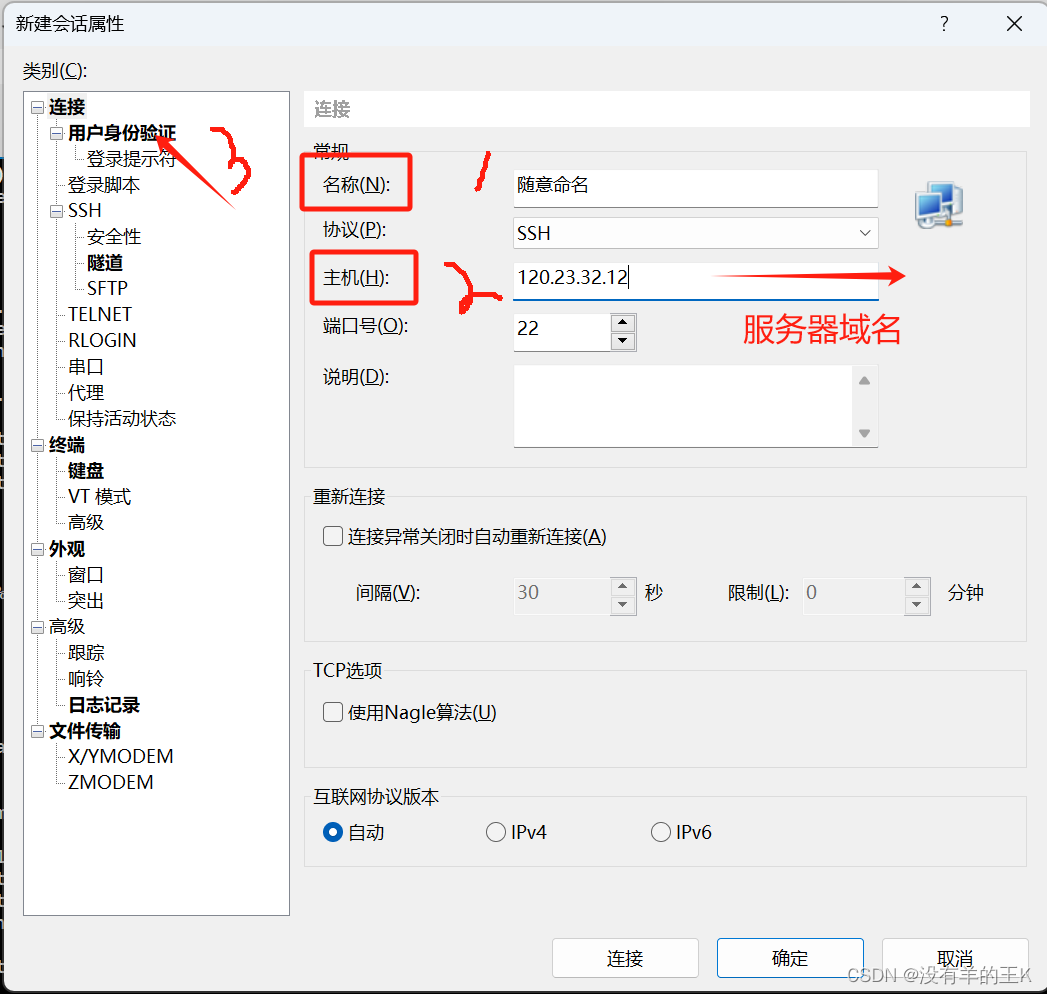Screen dimensions: 1047x994
Task: Select 跟踪 in category tree
Action: tap(85, 653)
